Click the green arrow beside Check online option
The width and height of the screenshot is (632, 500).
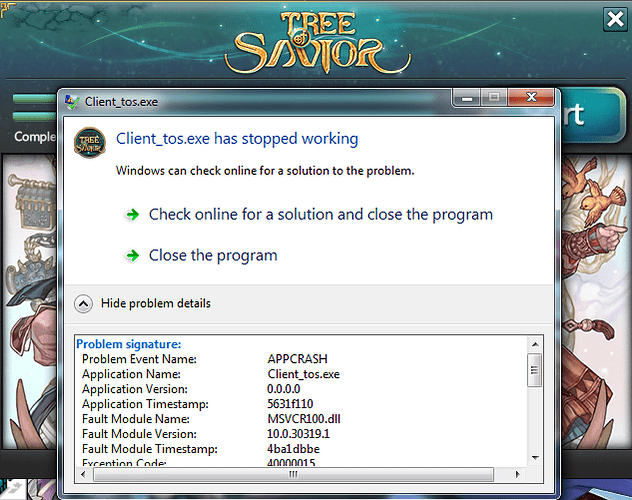131,215
